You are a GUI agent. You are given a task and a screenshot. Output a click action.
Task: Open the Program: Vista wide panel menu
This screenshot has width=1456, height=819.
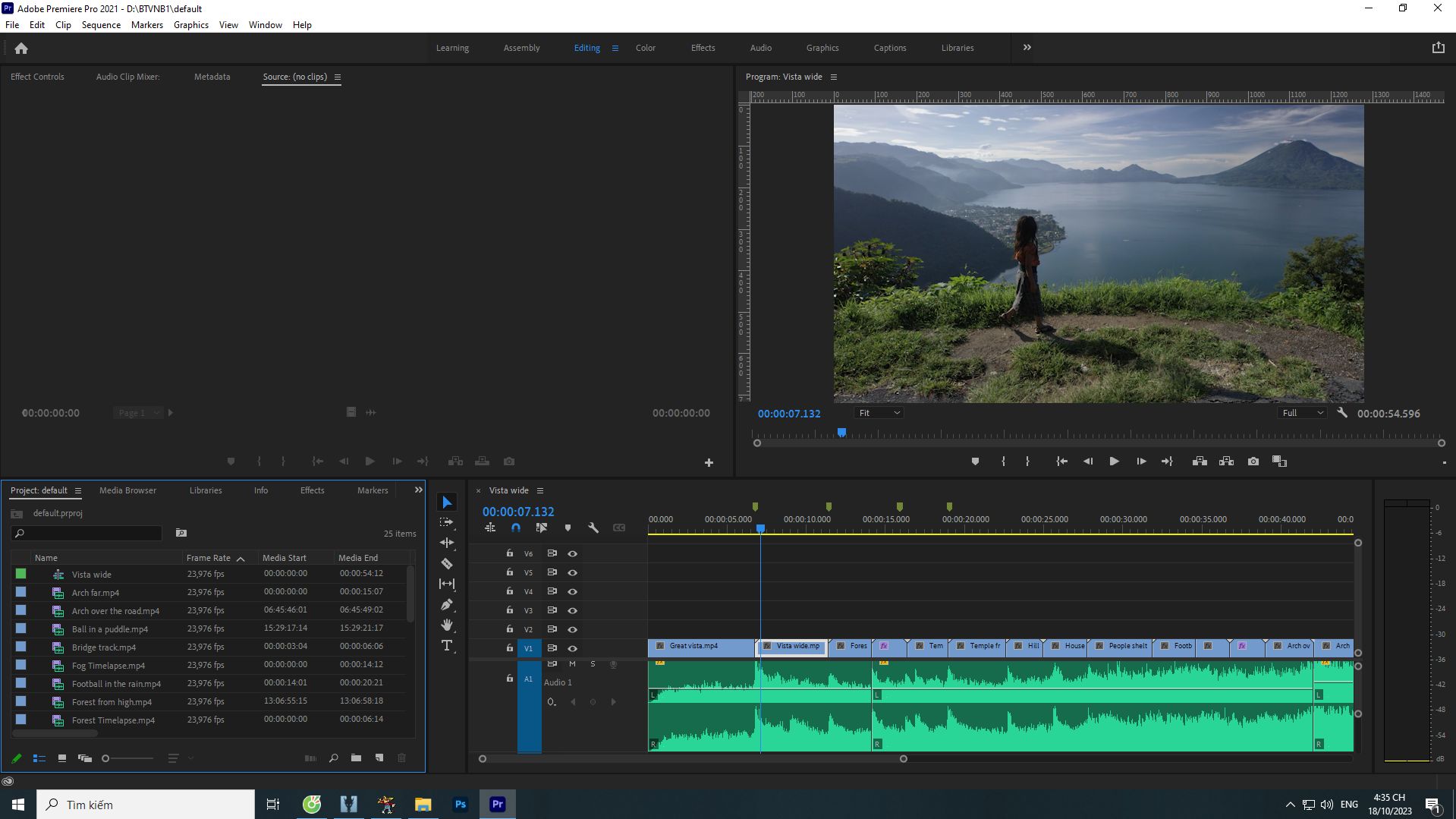tap(834, 77)
